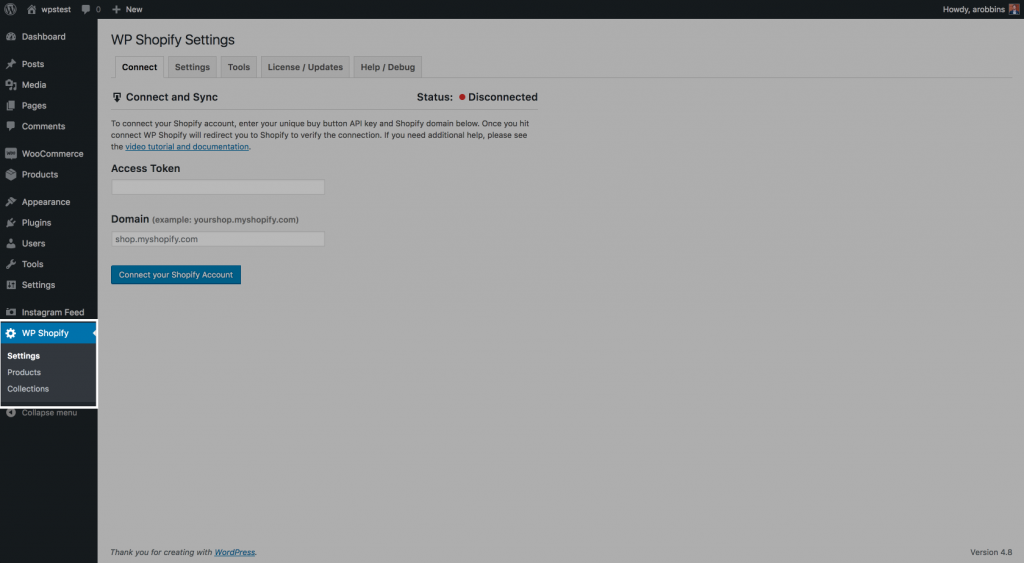This screenshot has height=563, width=1024.
Task: Open video tutorial and documentation link
Action: coord(187,147)
